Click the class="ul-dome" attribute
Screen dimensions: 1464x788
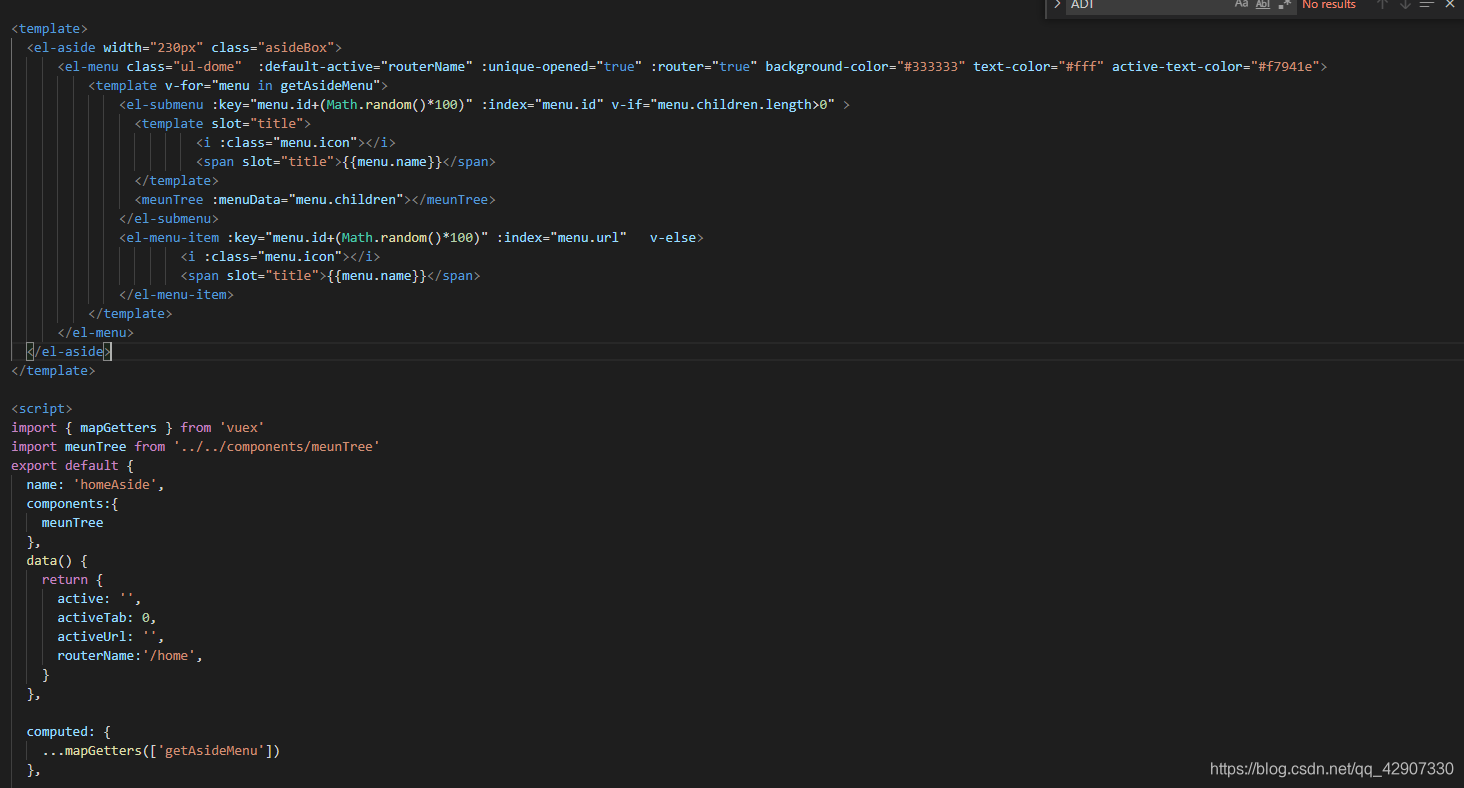[x=184, y=66]
